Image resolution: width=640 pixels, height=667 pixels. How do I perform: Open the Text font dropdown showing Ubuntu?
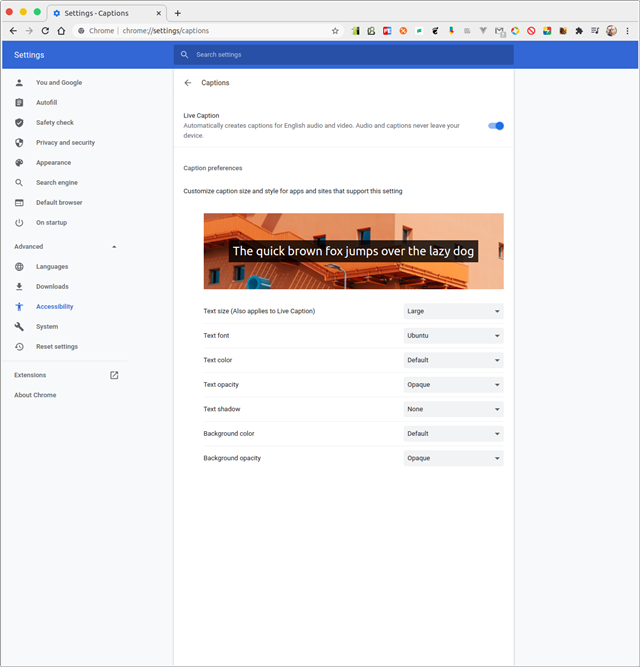pyautogui.click(x=453, y=336)
